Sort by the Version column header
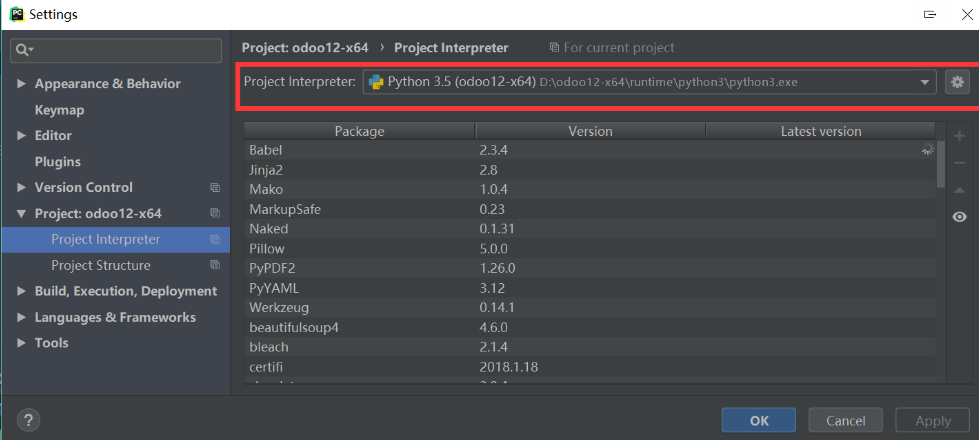 click(590, 131)
